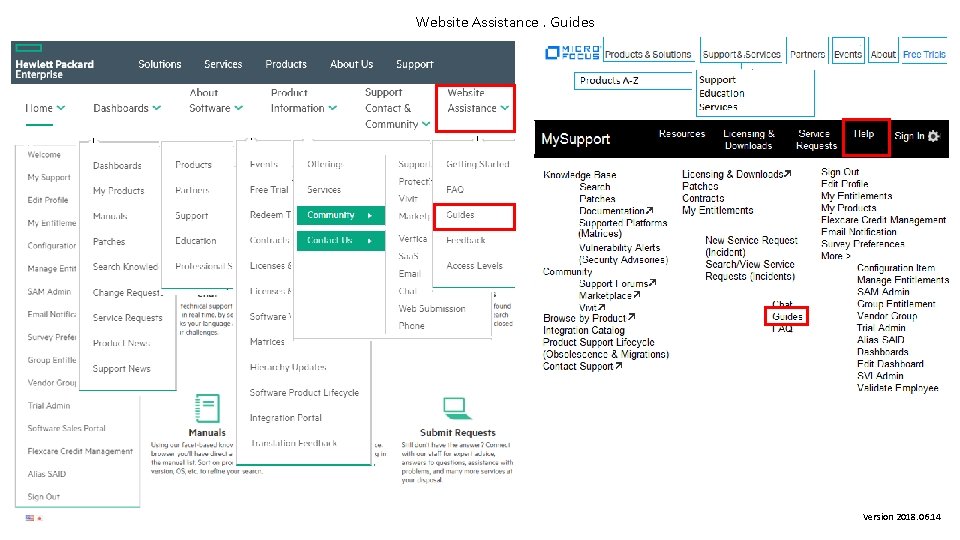
Task: Open Resources menu in MySupport bar
Action: (682, 133)
